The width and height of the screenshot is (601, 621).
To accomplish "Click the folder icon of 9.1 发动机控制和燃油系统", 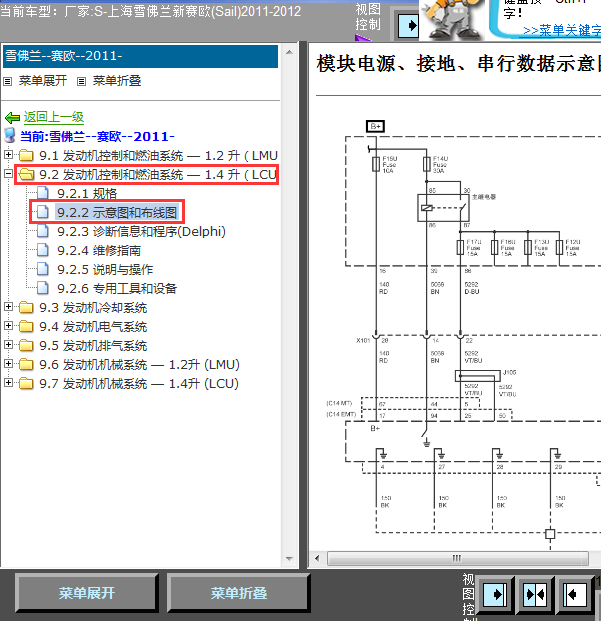I will click(26, 155).
